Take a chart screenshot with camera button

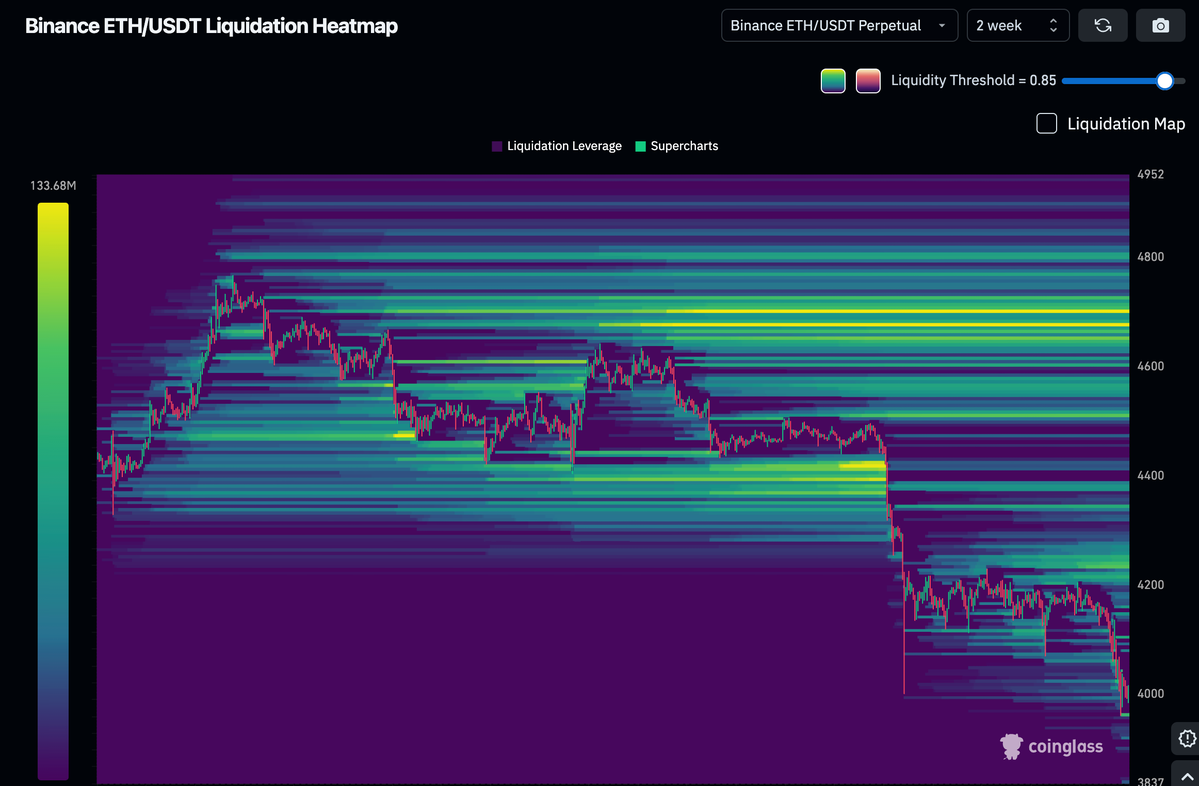pos(1160,25)
